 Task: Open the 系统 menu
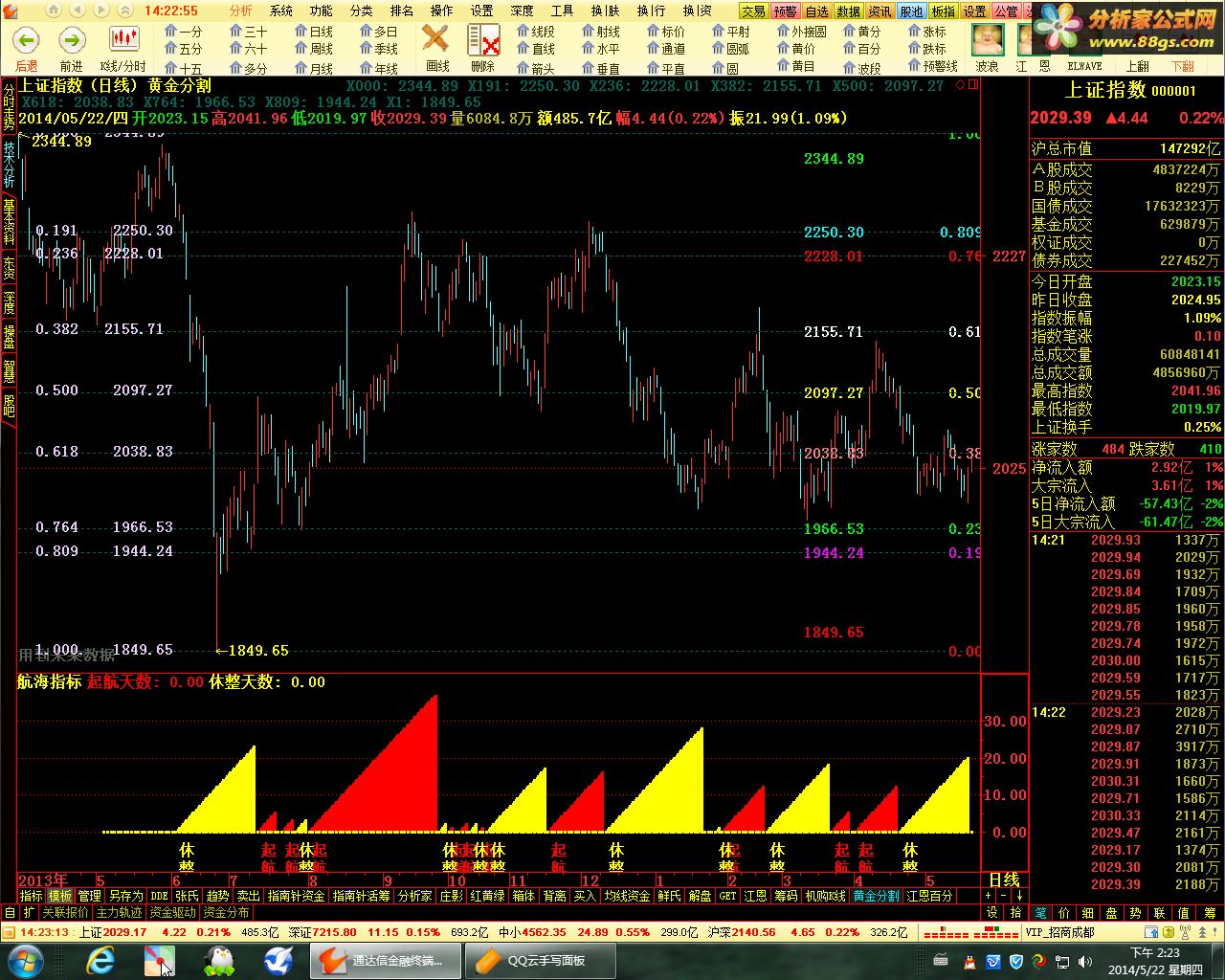[x=281, y=11]
